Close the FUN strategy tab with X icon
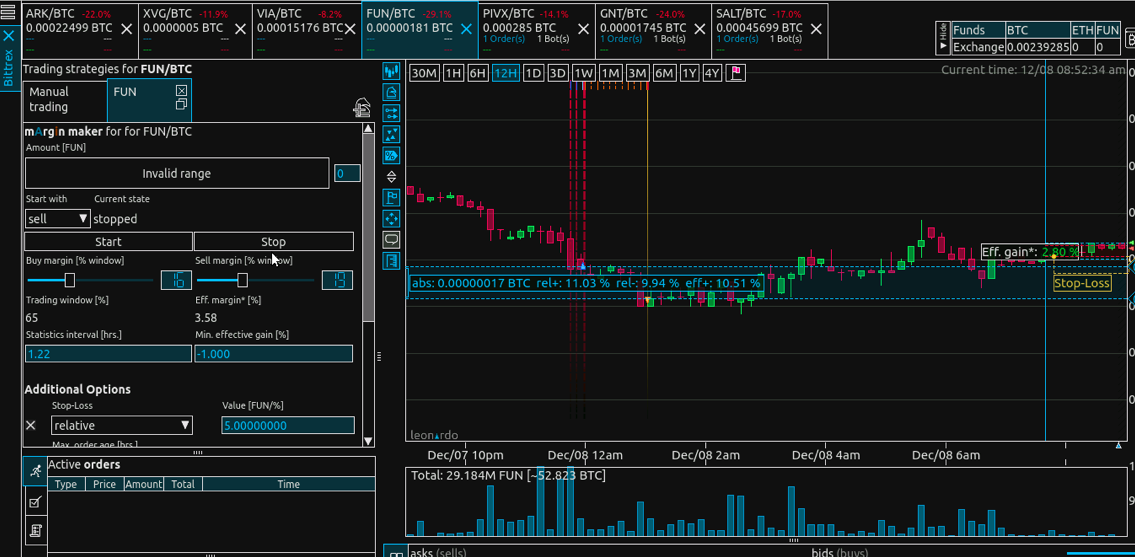The image size is (1135, 557). coord(182,91)
